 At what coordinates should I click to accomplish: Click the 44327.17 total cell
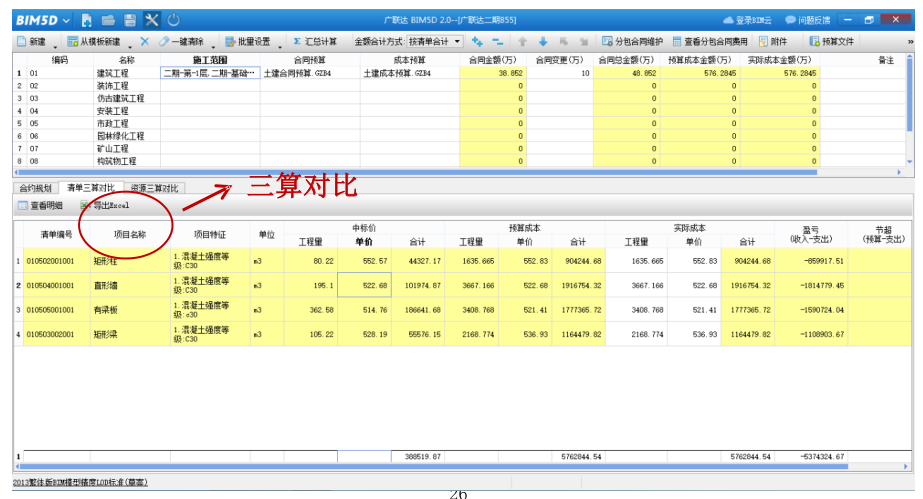[419, 261]
